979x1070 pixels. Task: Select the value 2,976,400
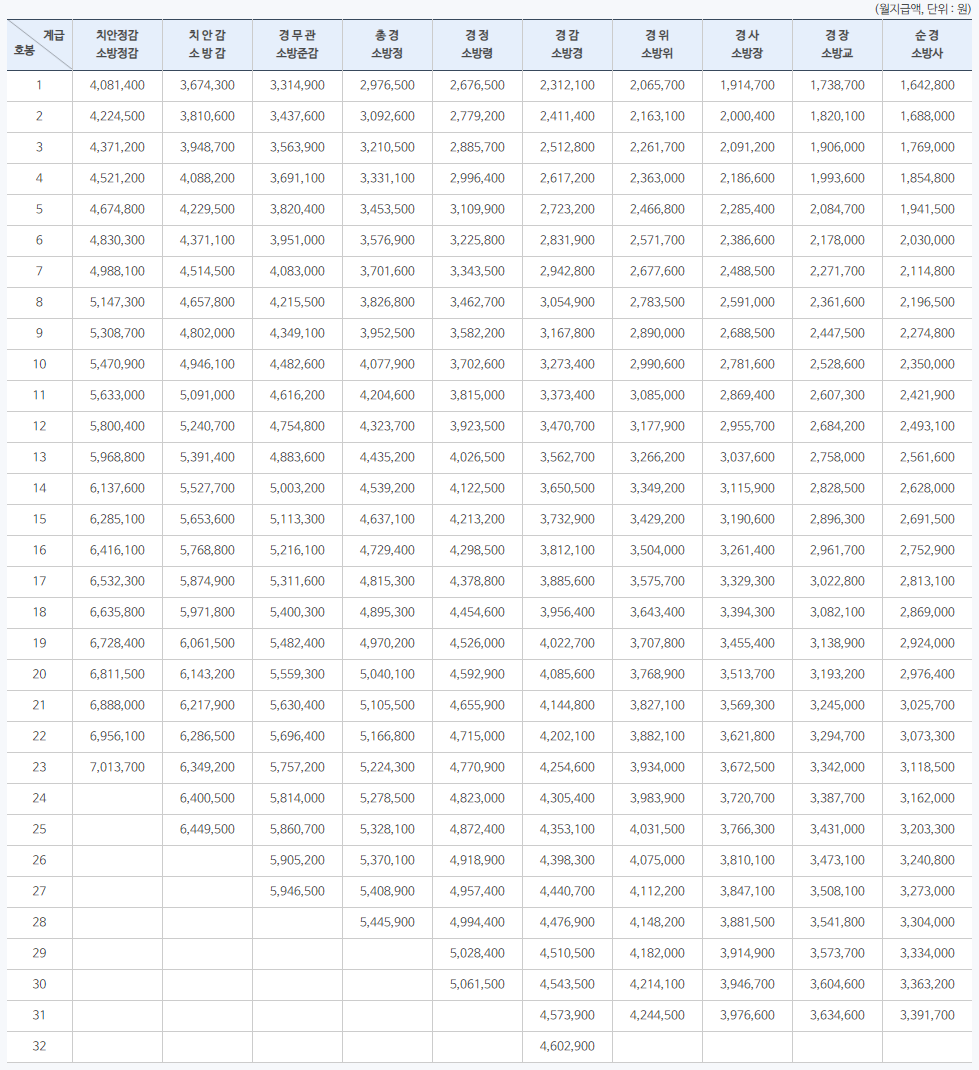pos(928,674)
